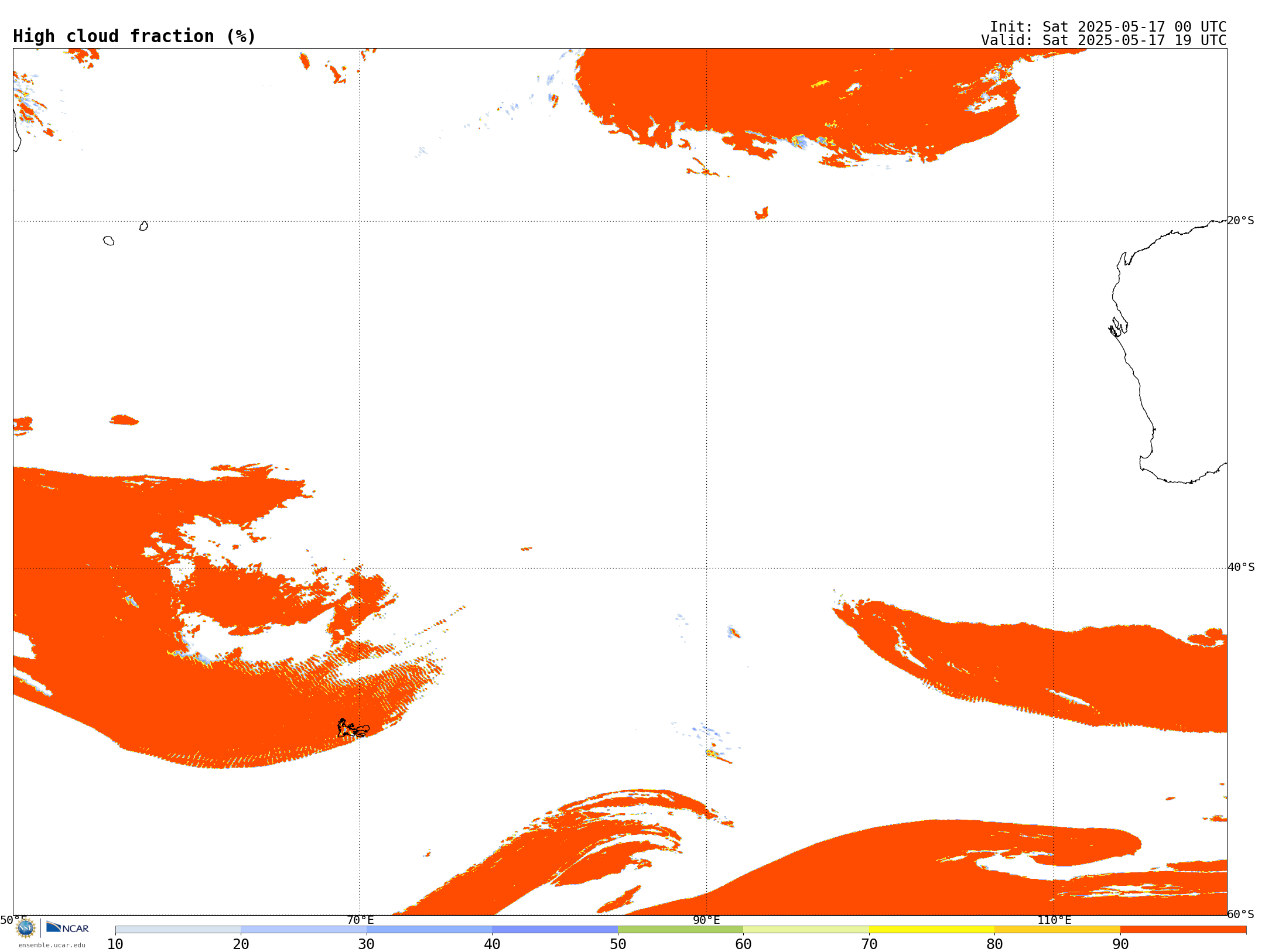The width and height of the screenshot is (1265, 952).
Task: Select the Init: Sat 2025-05-17 00 UTC text
Action: click(x=1108, y=27)
